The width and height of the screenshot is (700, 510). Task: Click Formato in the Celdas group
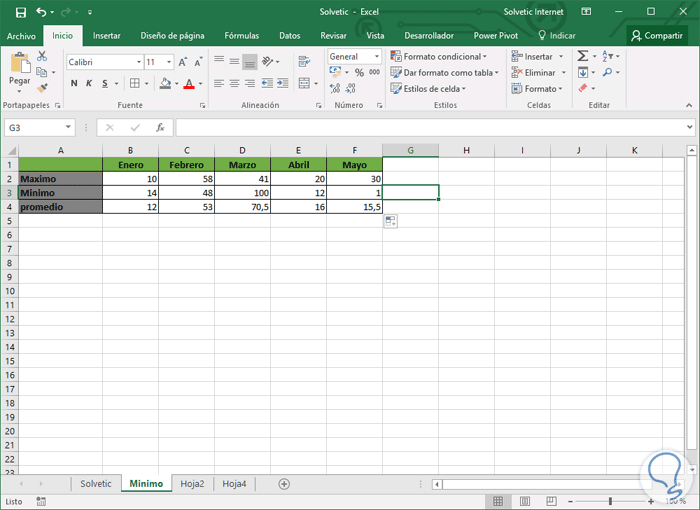pyautogui.click(x=537, y=89)
